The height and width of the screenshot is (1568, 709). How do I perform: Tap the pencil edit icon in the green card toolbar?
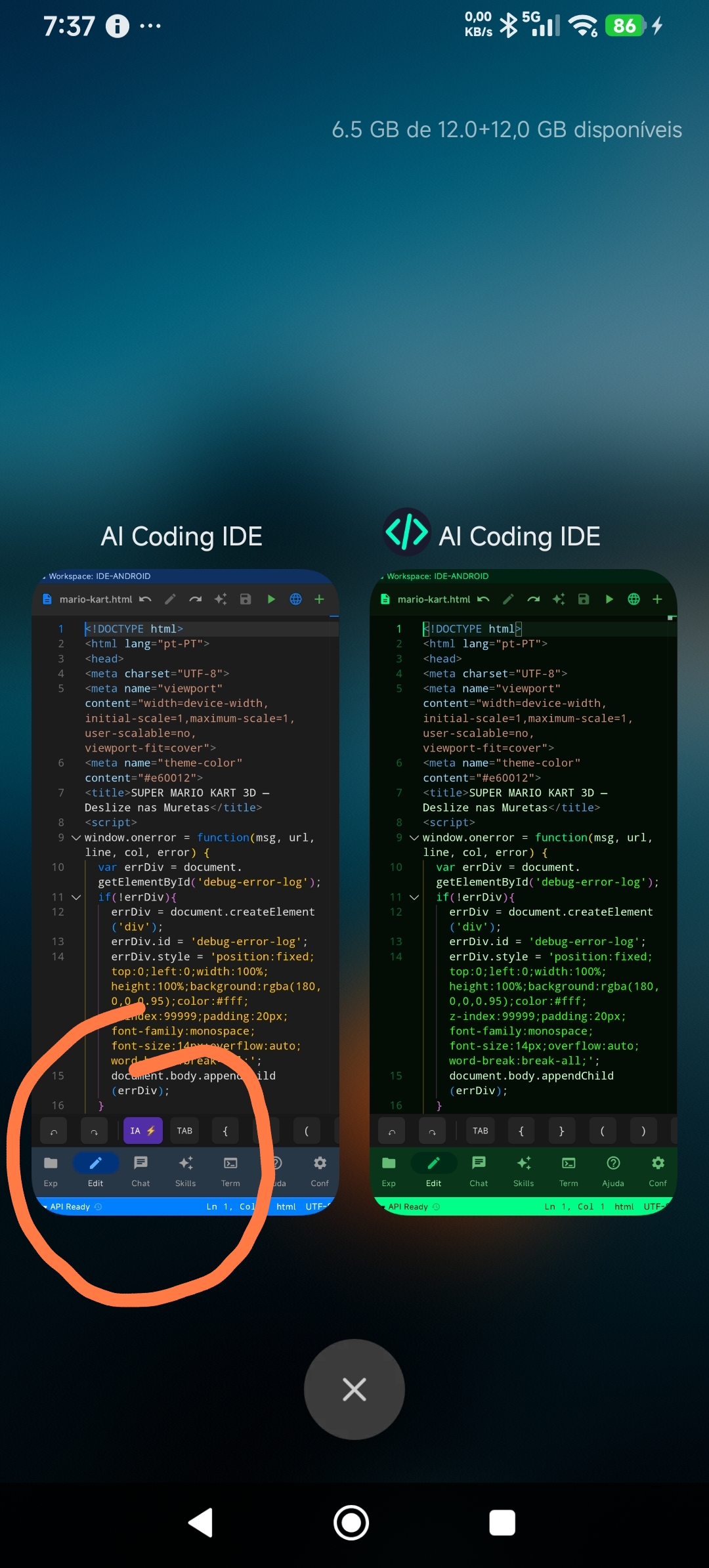coord(508,599)
